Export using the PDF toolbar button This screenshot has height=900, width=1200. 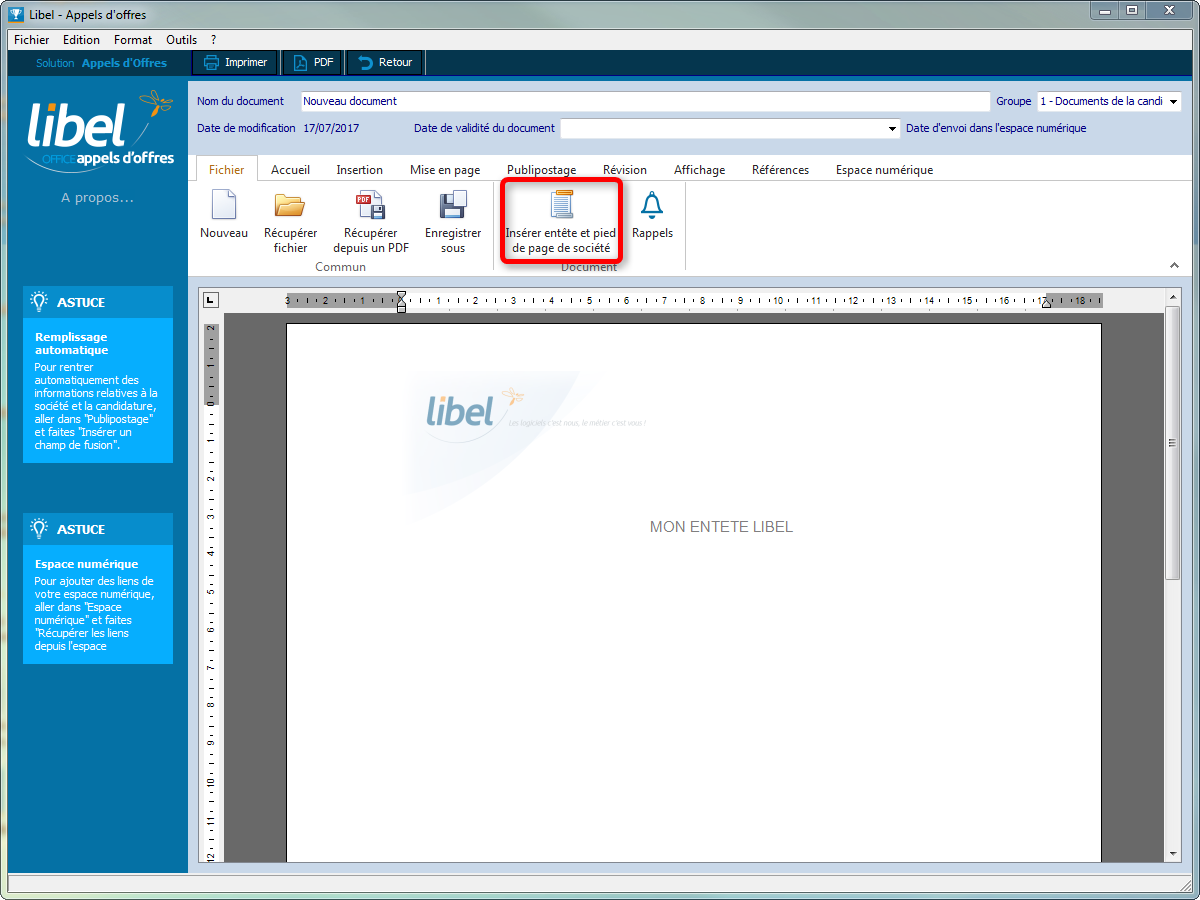coord(313,62)
